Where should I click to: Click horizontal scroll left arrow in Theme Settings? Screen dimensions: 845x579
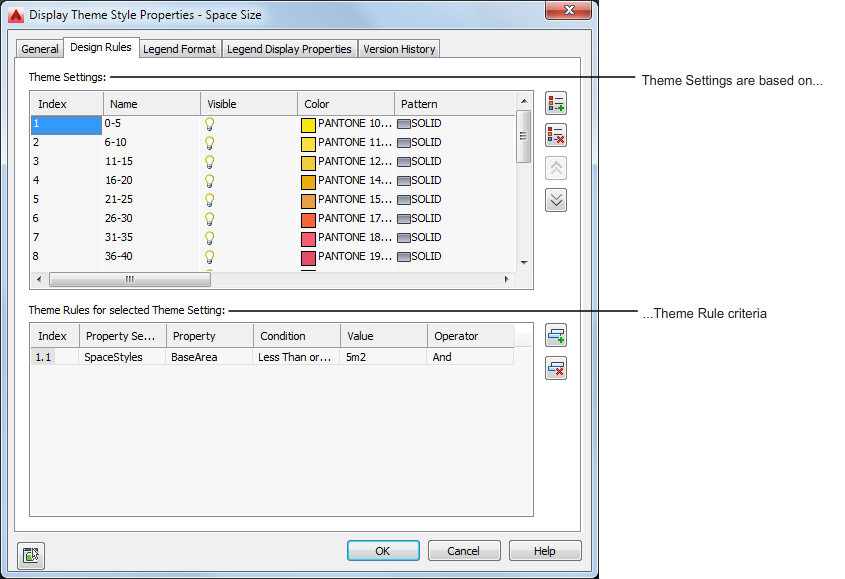[x=39, y=279]
